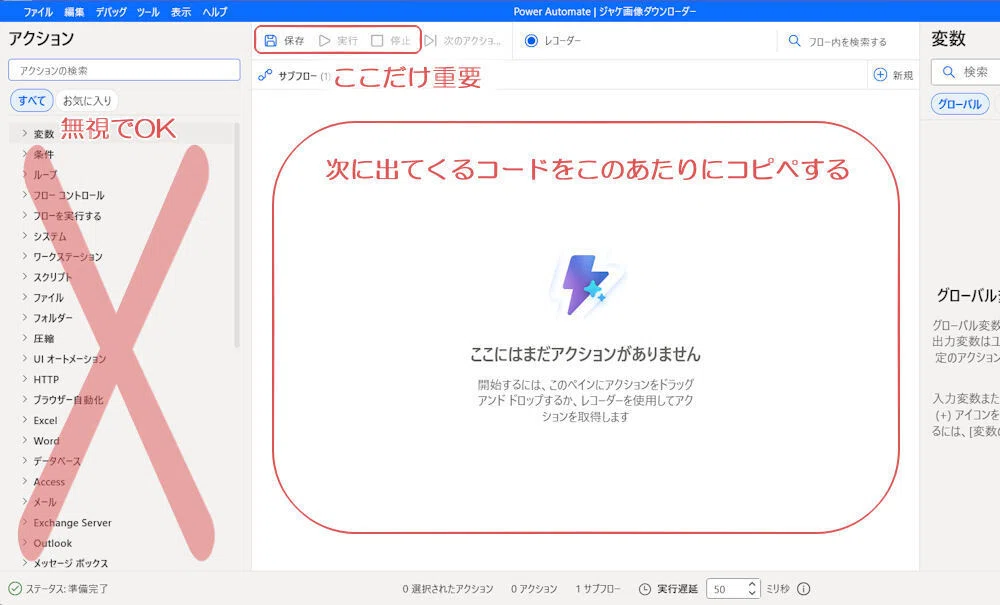
Task: Open the 編集 menu
Action: (x=74, y=11)
